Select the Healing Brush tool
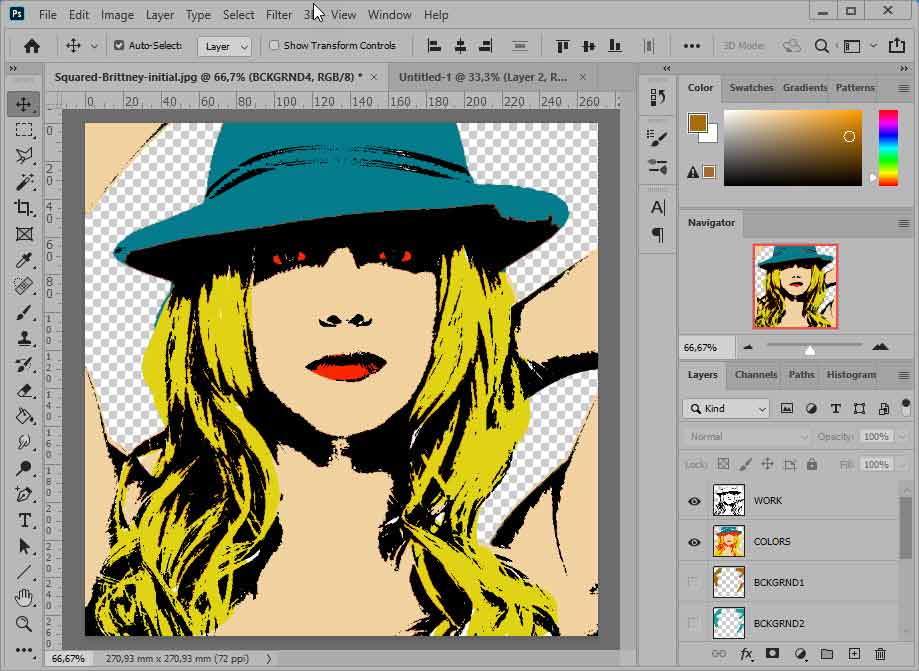 pos(23,286)
